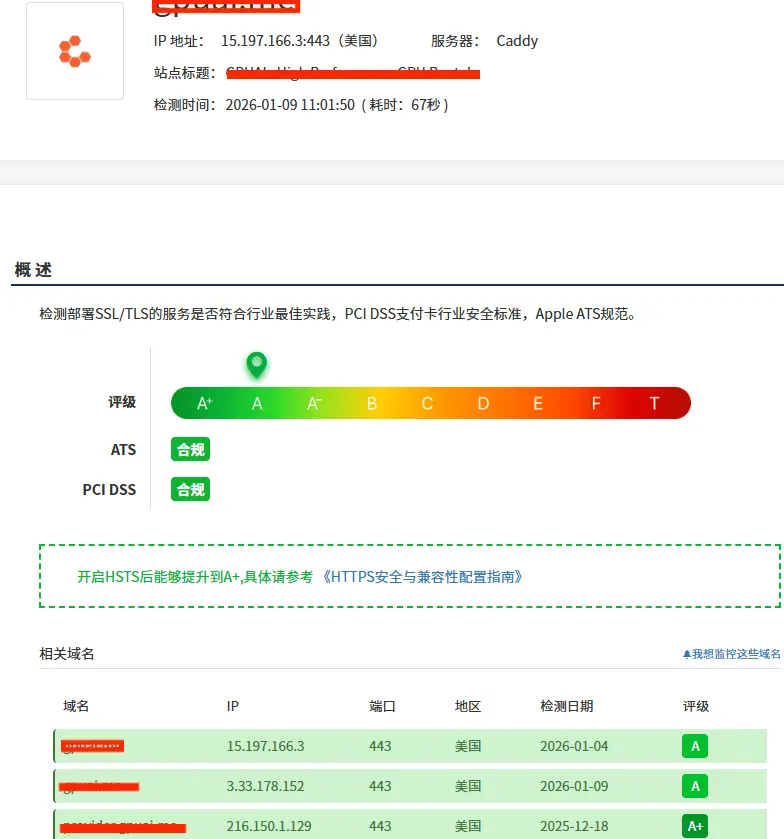Click the 我想监控这些域名 link
This screenshot has height=839, width=784.
tap(736, 654)
